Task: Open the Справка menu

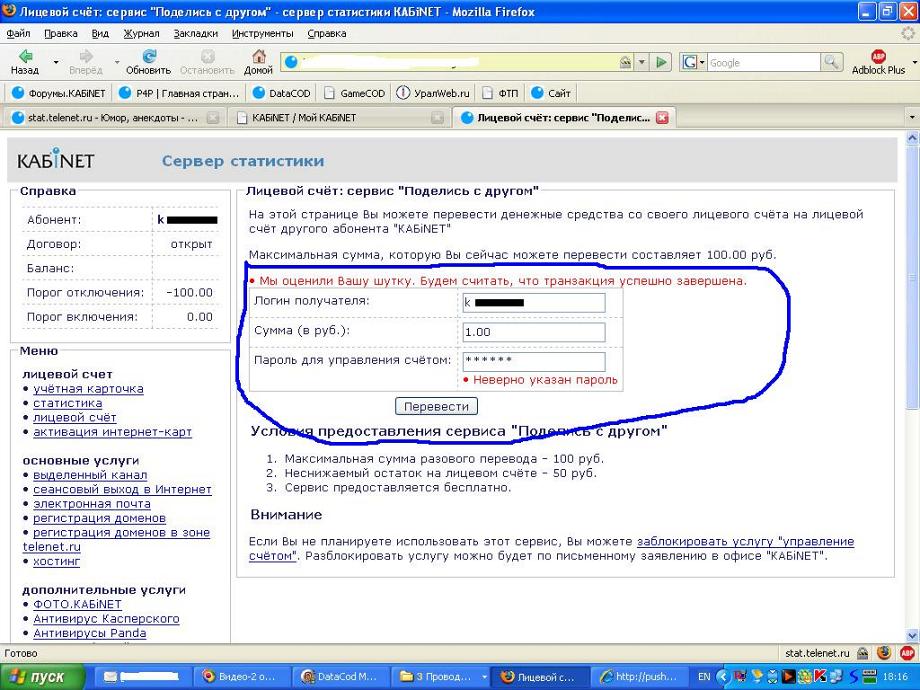Action: [x=327, y=33]
